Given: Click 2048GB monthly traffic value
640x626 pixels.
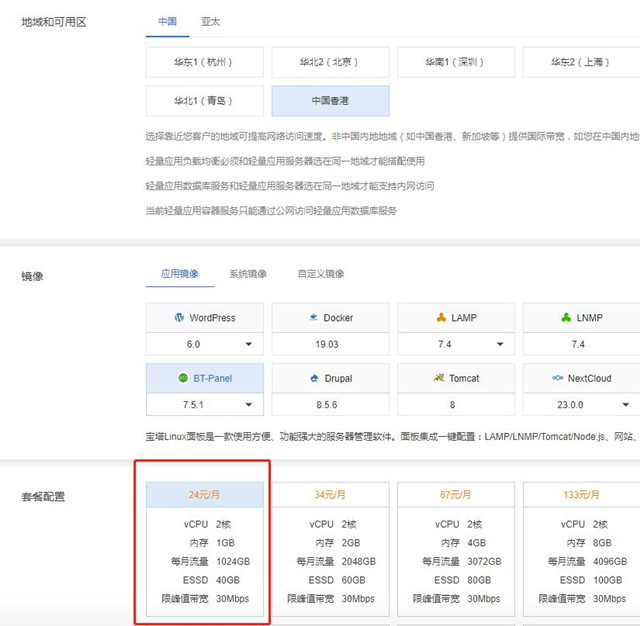Looking at the screenshot, I should click(358, 562).
